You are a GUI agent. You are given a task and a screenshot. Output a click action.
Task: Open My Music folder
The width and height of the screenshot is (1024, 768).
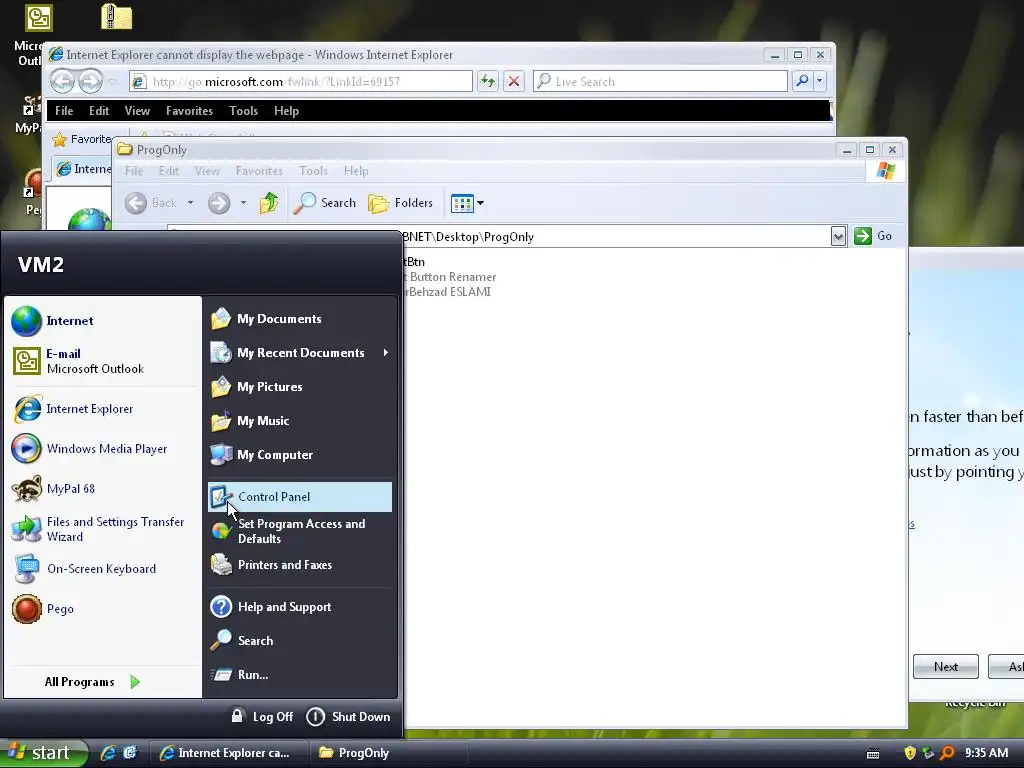(300, 421)
